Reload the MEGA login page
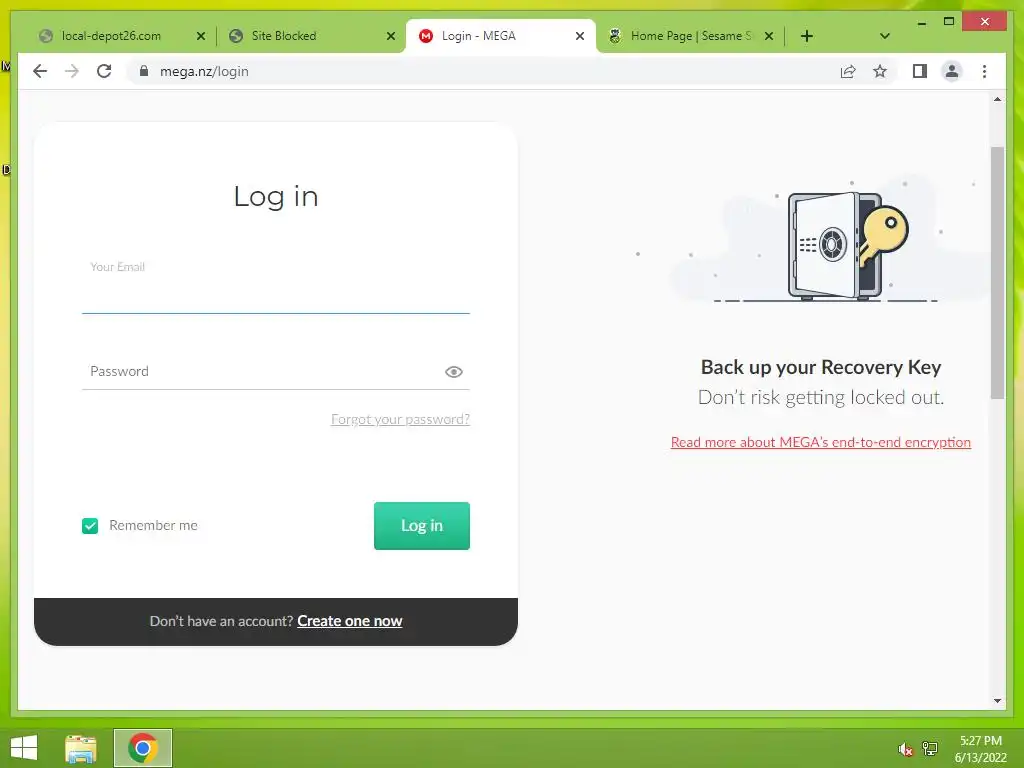The width and height of the screenshot is (1024, 768). pos(104,71)
